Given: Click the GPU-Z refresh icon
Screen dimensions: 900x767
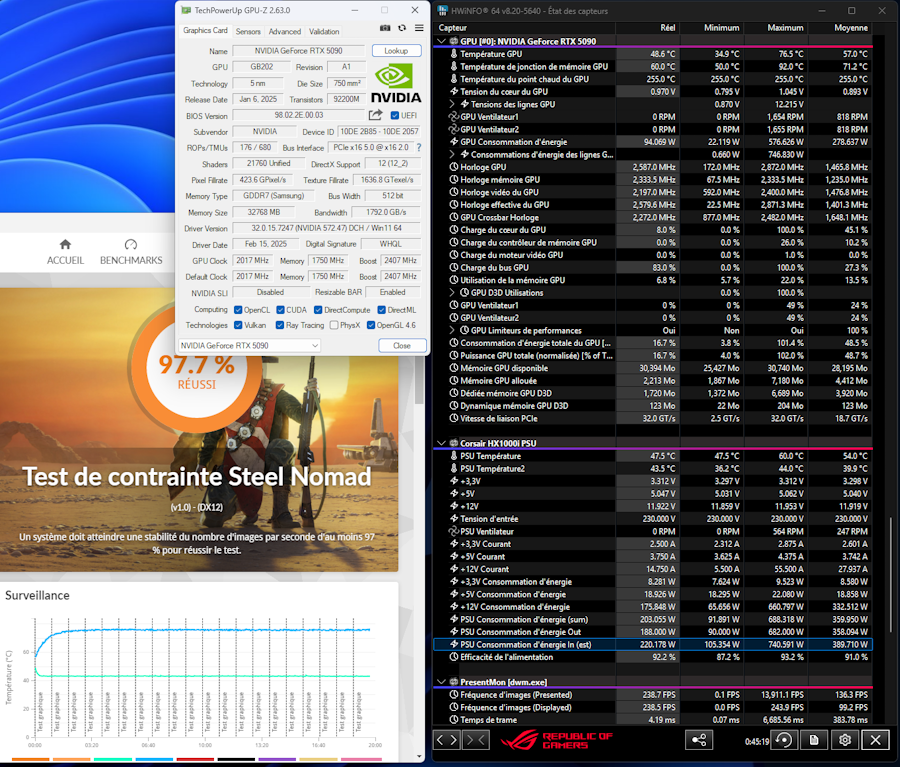Looking at the screenshot, I should pos(402,29).
